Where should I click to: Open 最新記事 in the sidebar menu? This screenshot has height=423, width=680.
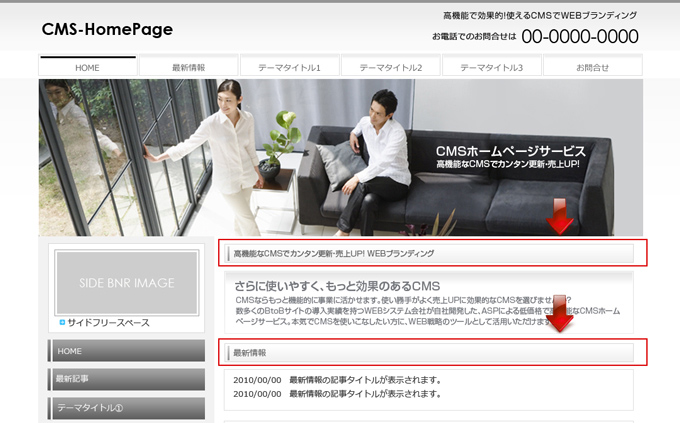[126, 379]
